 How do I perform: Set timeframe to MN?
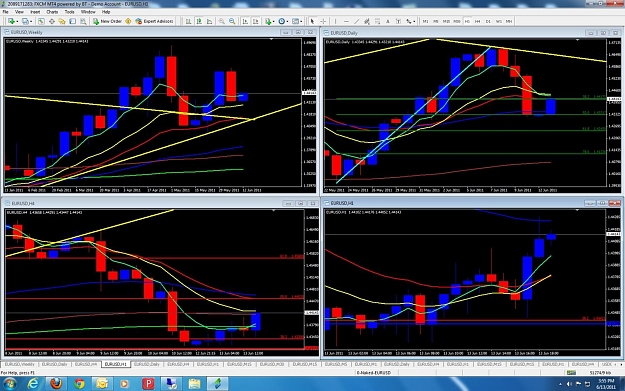pyautogui.click(x=509, y=22)
